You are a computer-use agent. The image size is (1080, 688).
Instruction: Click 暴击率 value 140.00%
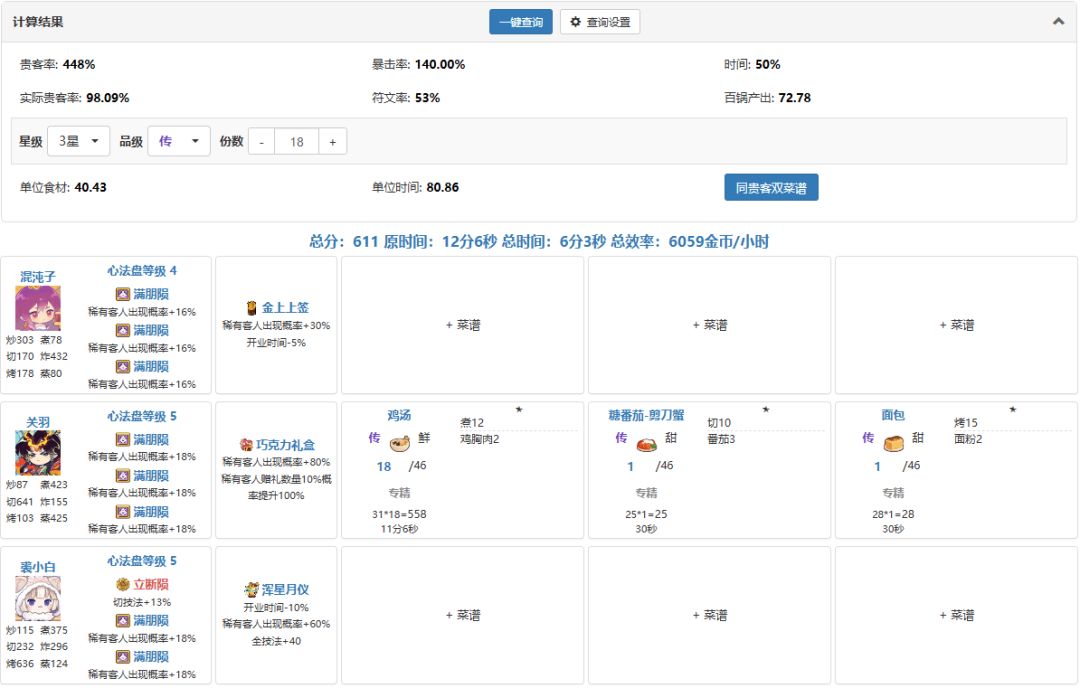[440, 65]
